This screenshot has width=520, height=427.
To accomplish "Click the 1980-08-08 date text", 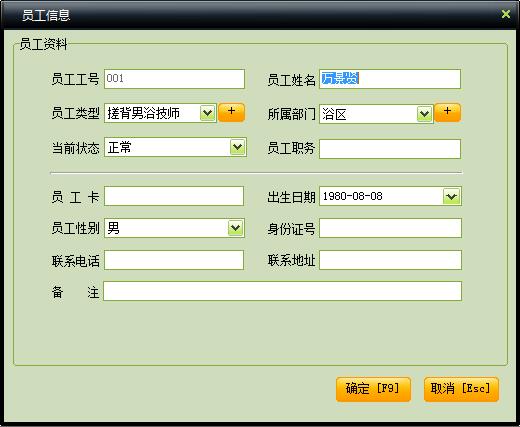I will click(x=352, y=196).
